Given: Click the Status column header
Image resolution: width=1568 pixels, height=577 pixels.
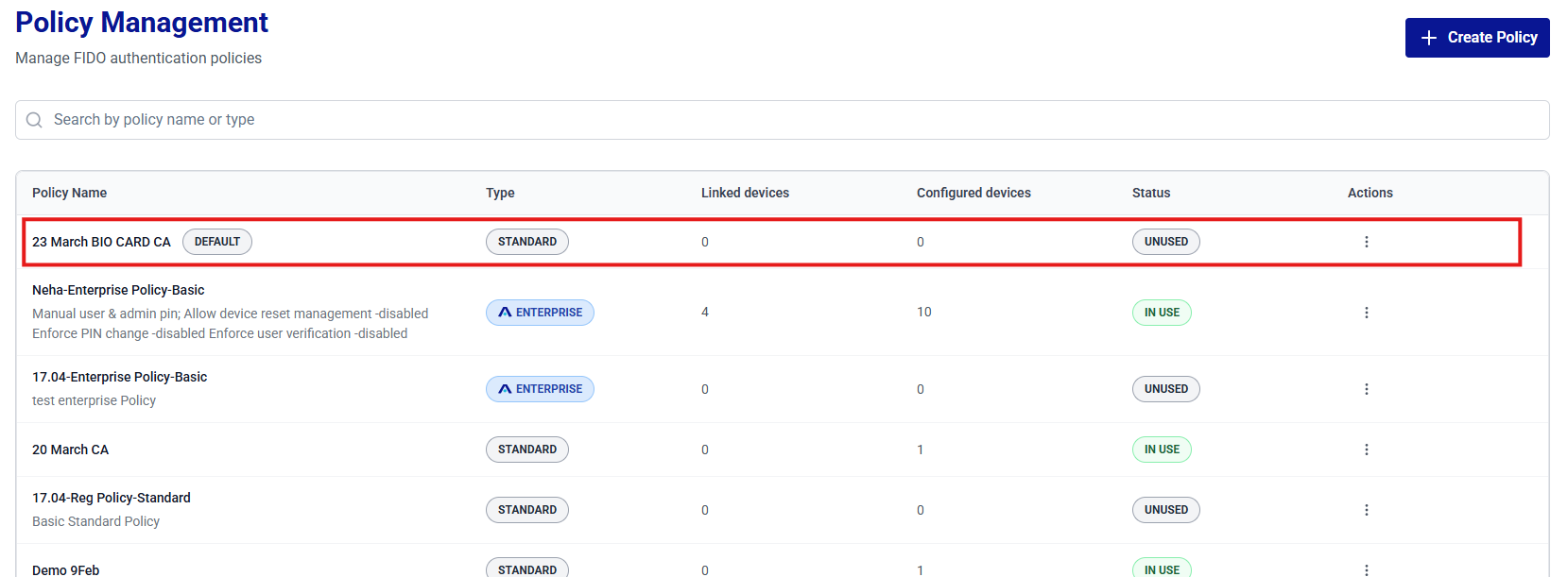Looking at the screenshot, I should [1150, 193].
